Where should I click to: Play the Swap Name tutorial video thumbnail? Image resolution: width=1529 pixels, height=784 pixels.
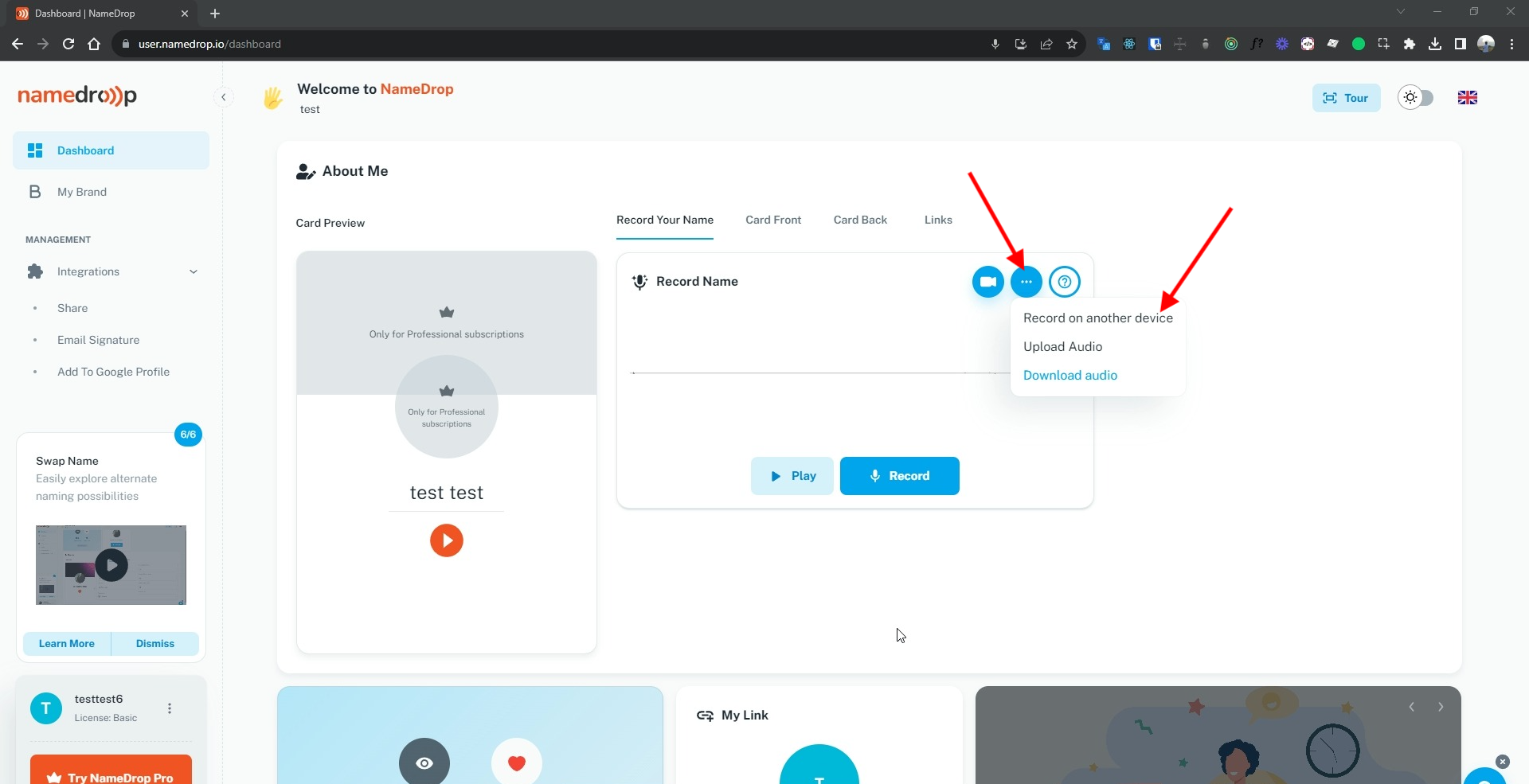pyautogui.click(x=111, y=565)
